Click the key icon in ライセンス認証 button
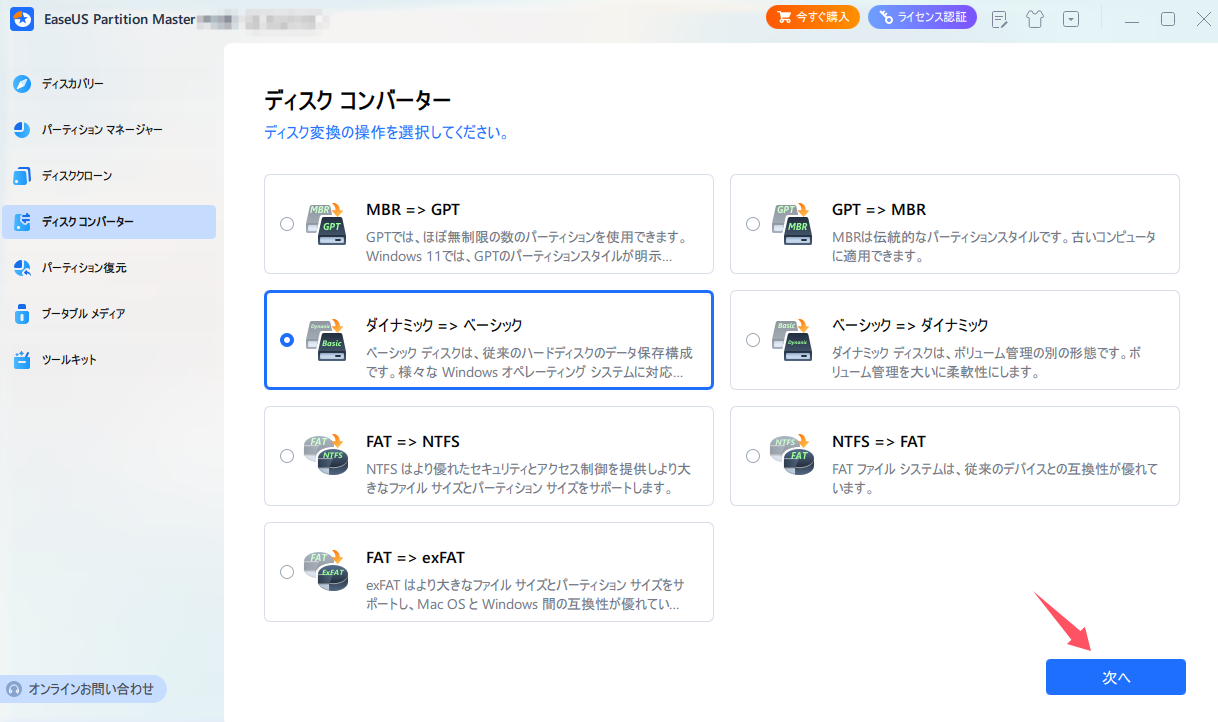 pyautogui.click(x=884, y=17)
